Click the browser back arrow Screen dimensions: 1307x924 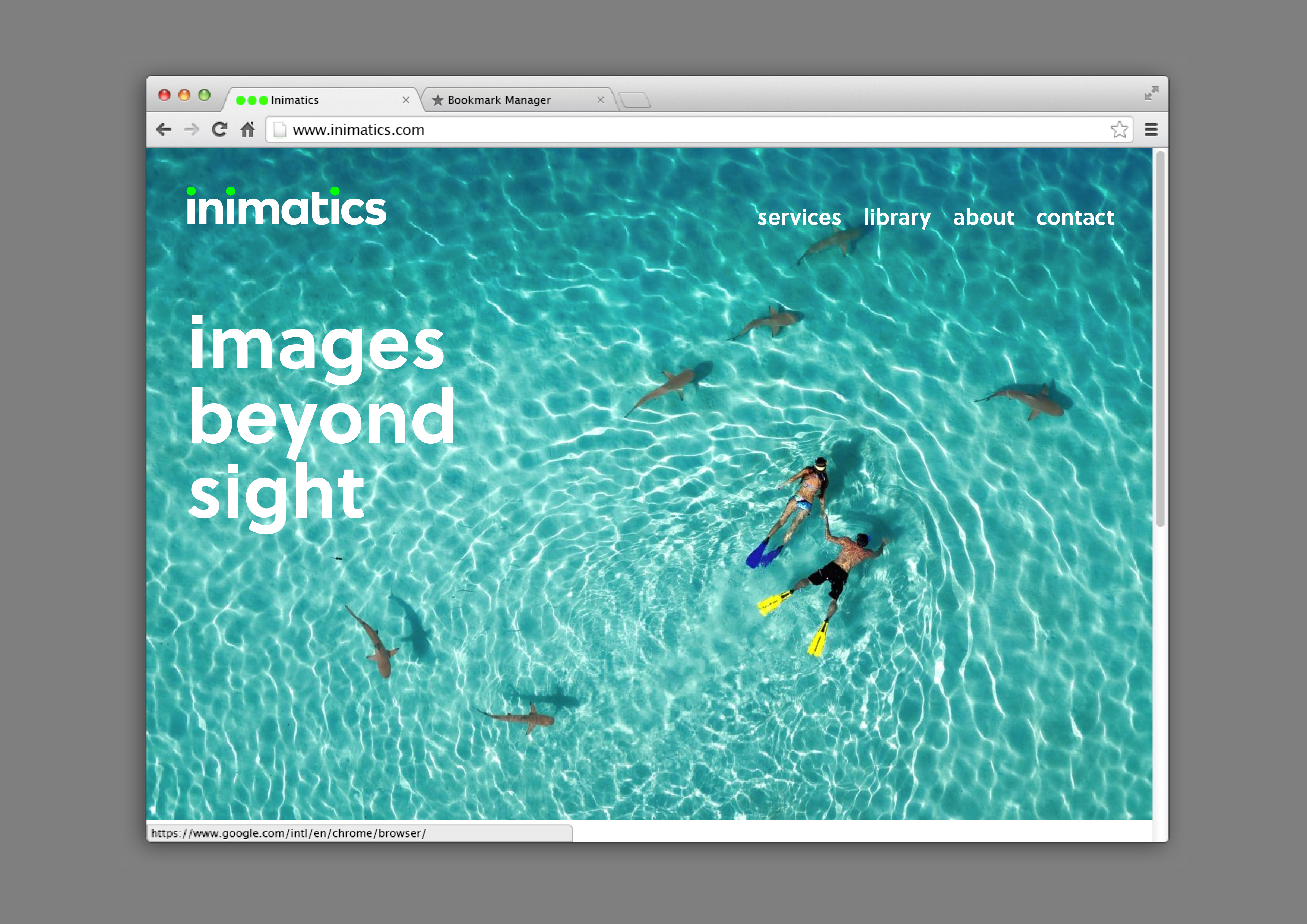point(164,129)
